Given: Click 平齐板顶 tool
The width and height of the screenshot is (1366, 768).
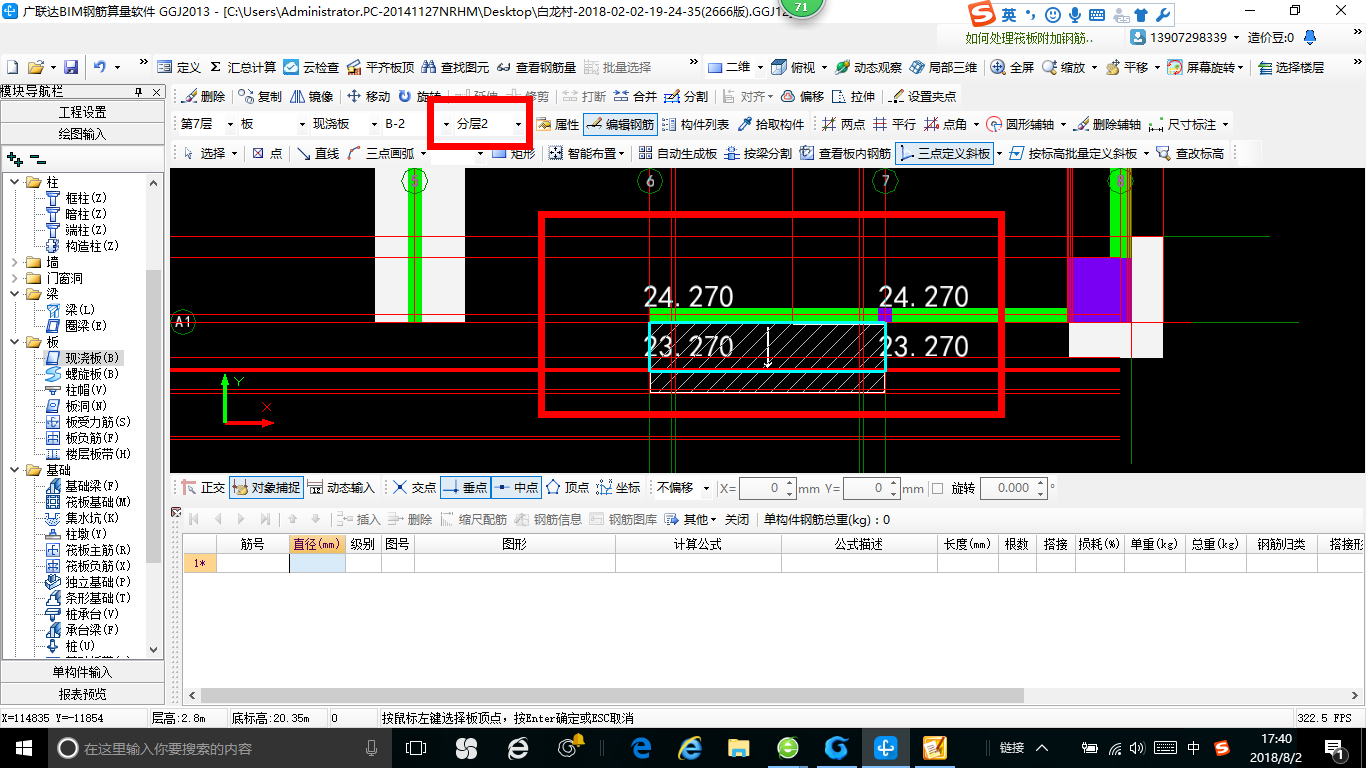Looking at the screenshot, I should (x=380, y=67).
